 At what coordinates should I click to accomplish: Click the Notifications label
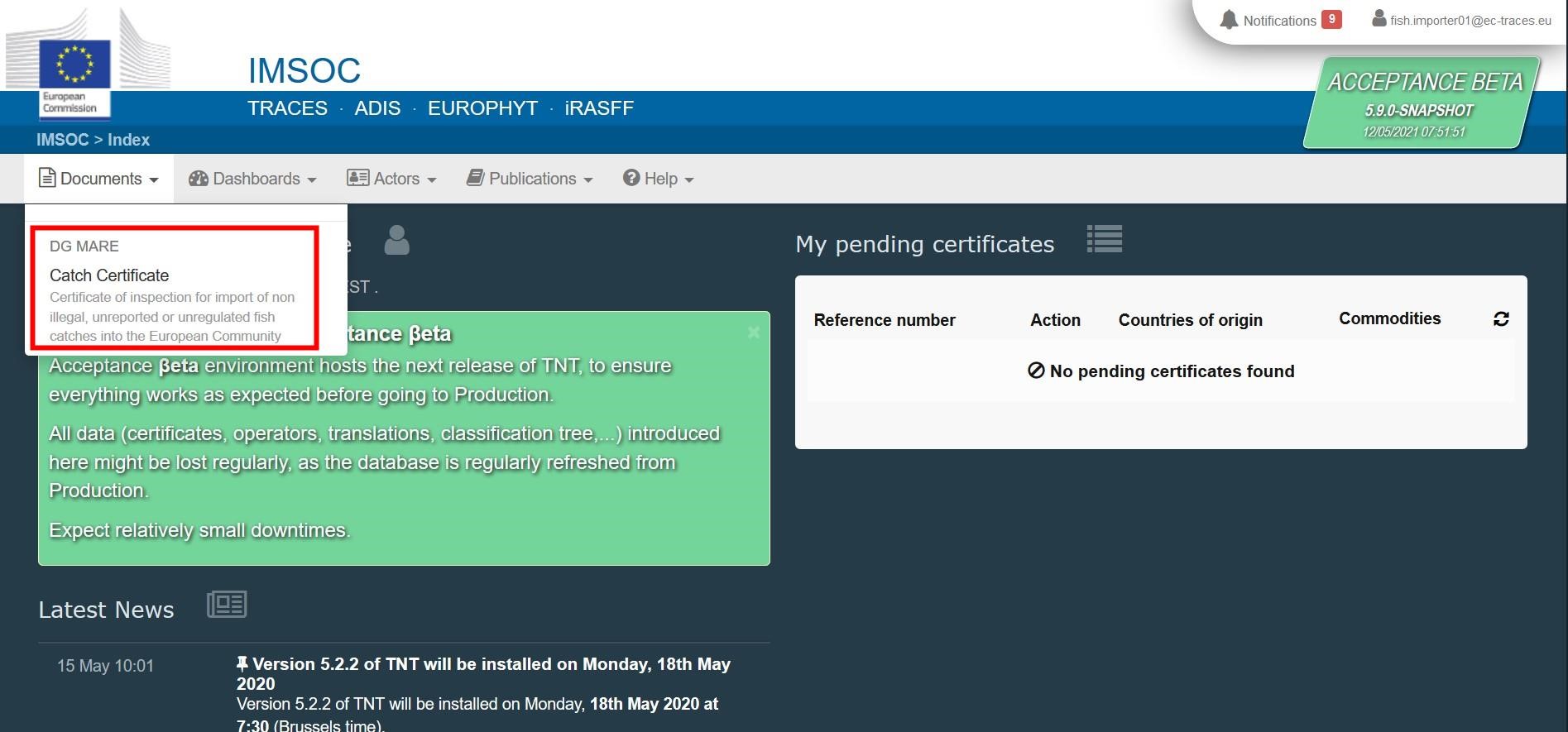1279,21
